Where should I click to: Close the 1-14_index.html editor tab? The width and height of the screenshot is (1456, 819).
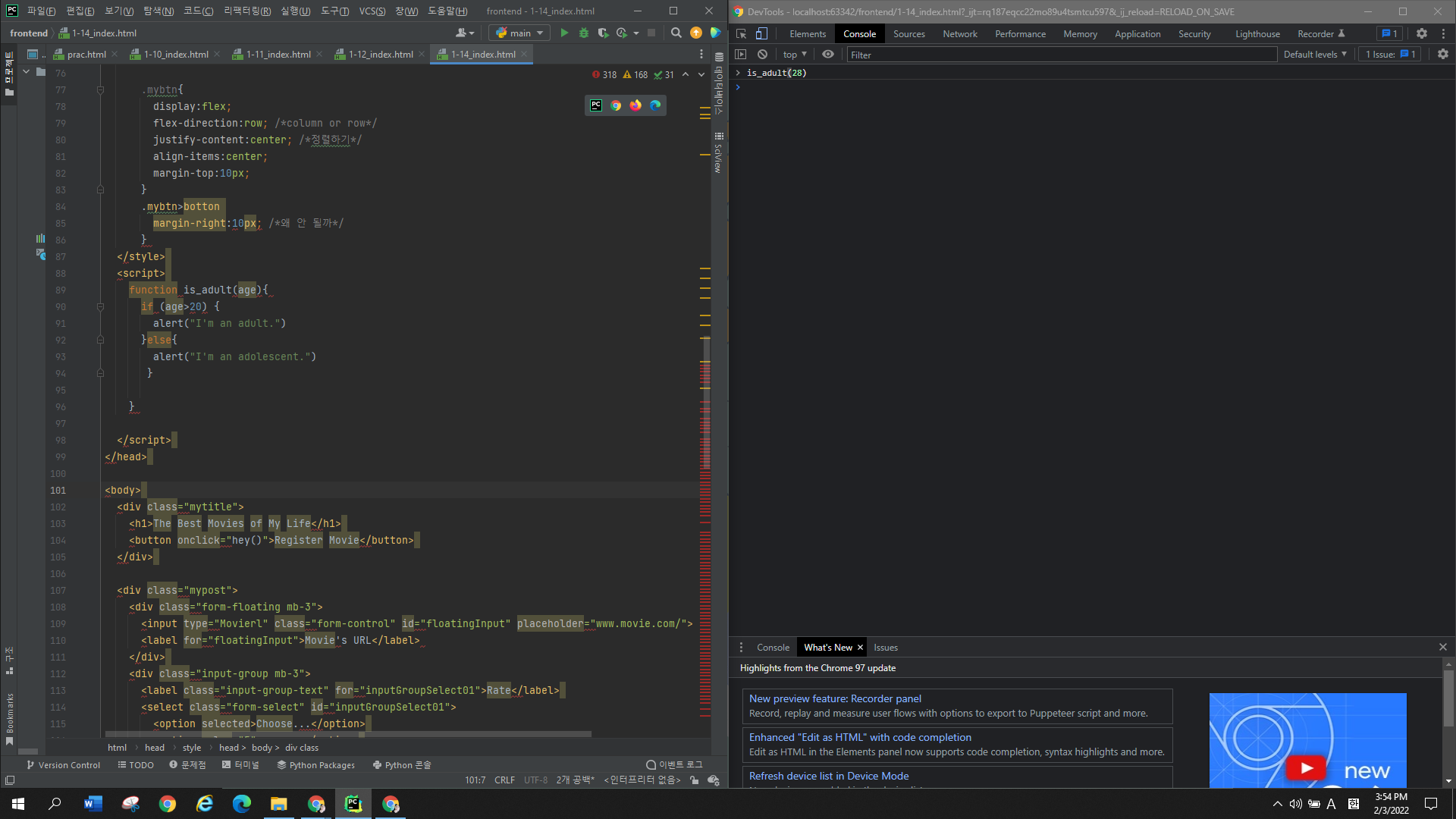pyautogui.click(x=524, y=54)
